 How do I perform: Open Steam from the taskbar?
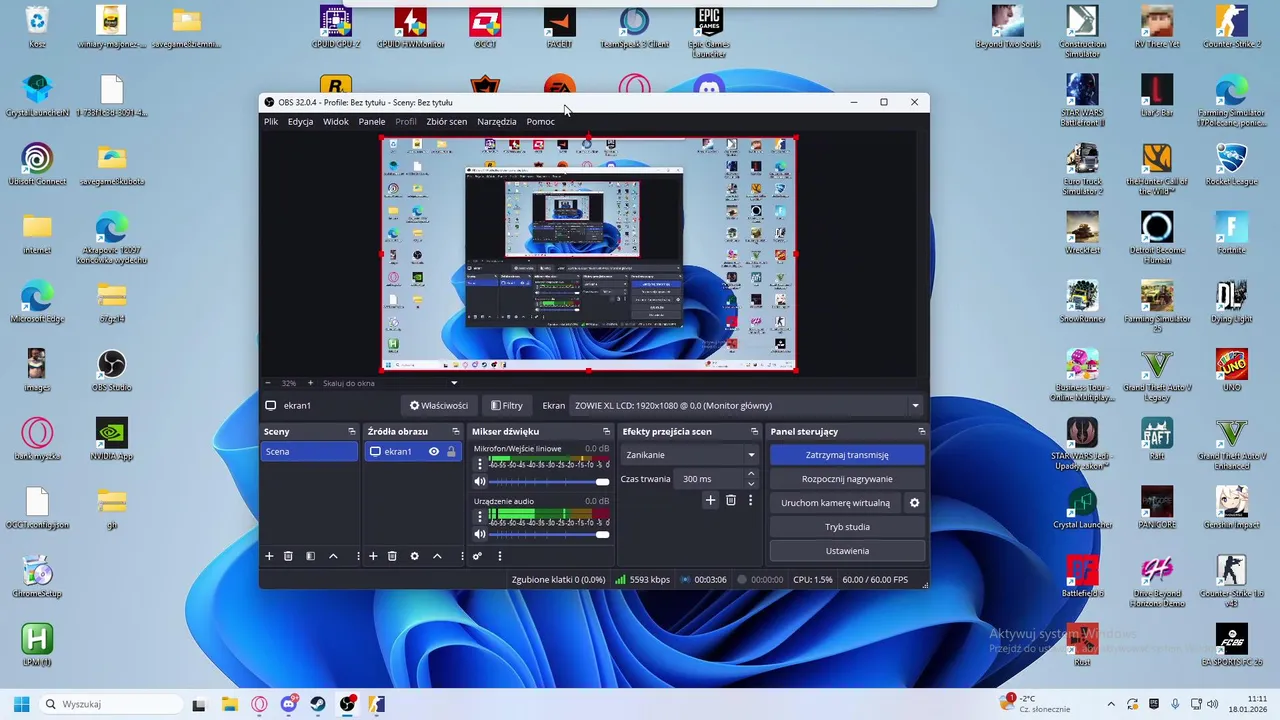pyautogui.click(x=318, y=704)
